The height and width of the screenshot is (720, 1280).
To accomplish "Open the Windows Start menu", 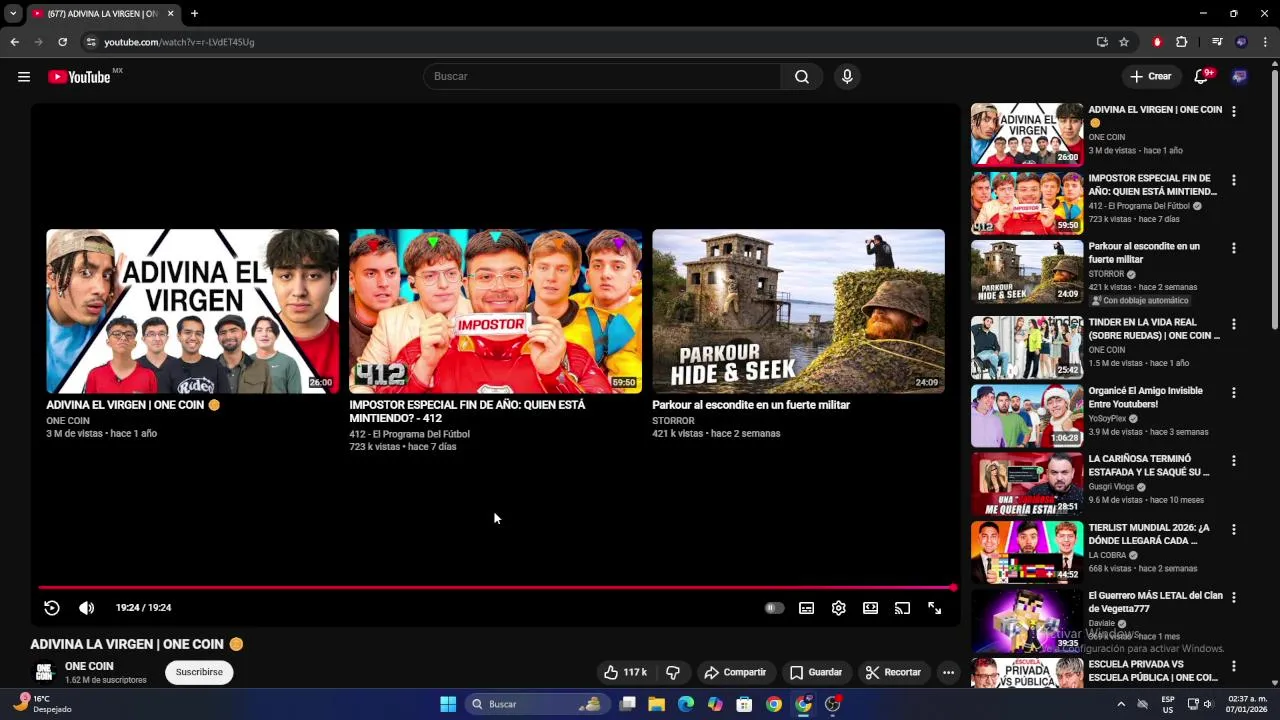I will (x=448, y=704).
